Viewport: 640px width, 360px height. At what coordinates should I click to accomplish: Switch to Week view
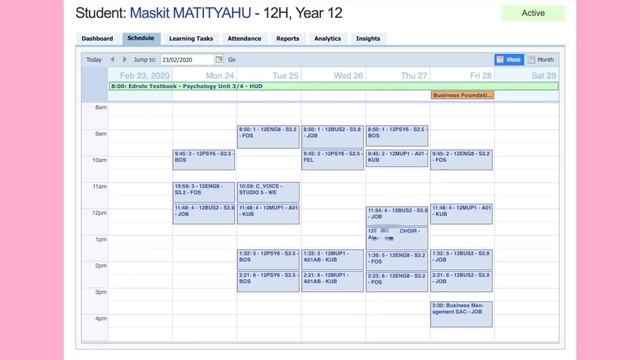(x=509, y=60)
